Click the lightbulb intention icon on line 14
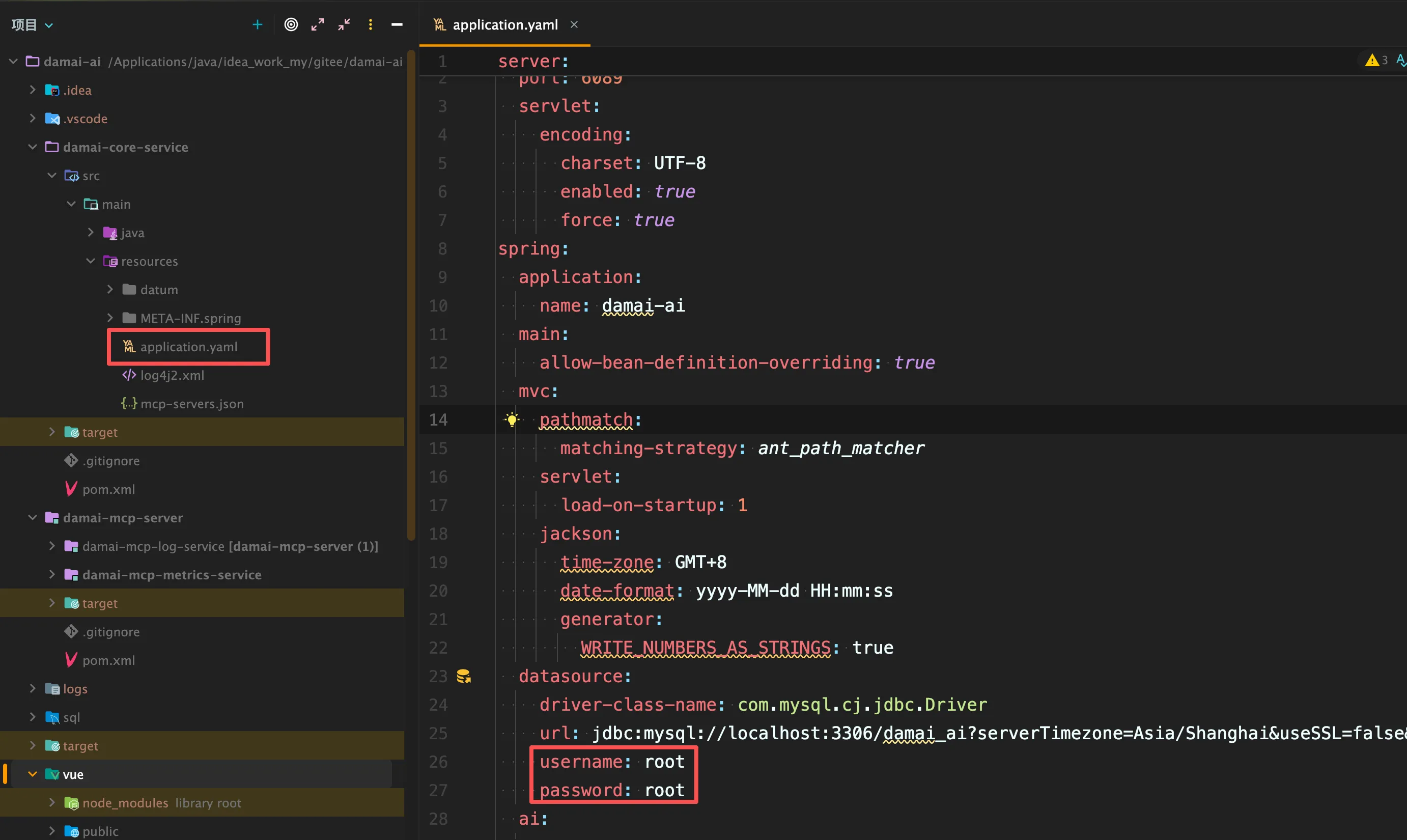This screenshot has width=1407, height=840. pyautogui.click(x=512, y=419)
